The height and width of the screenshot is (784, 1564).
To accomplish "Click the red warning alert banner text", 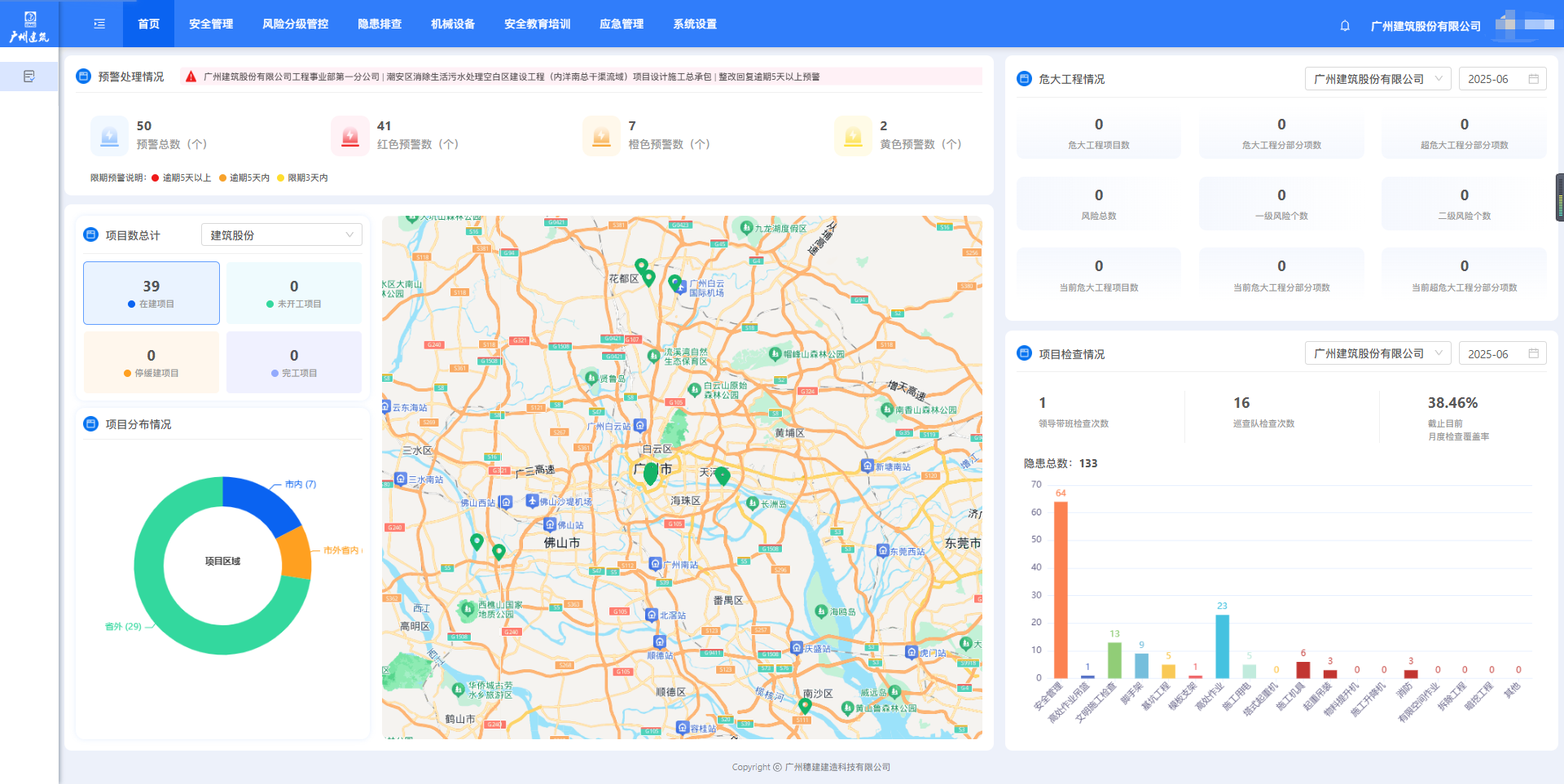I will 511,77.
